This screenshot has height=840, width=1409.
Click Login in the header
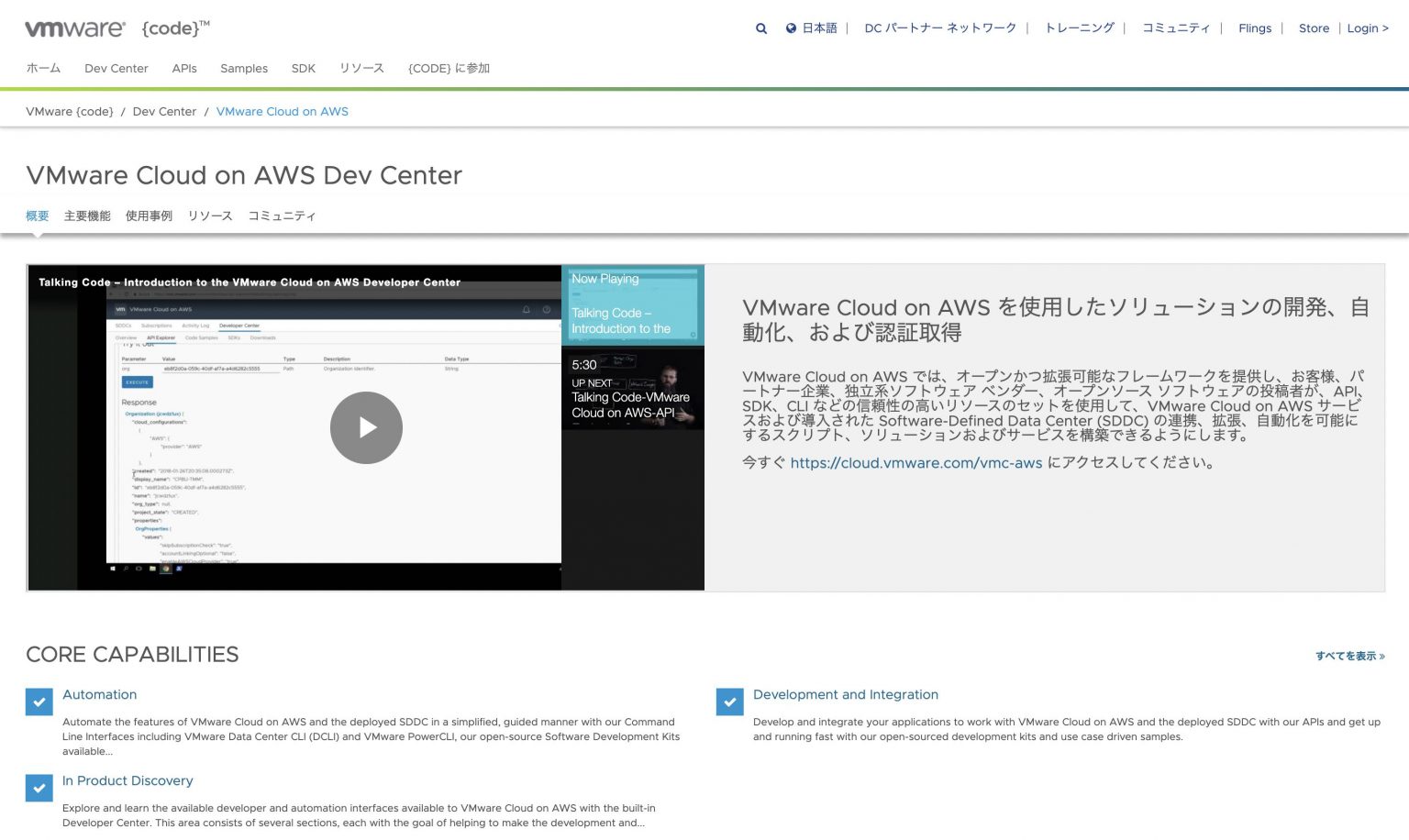pyautogui.click(x=1368, y=28)
